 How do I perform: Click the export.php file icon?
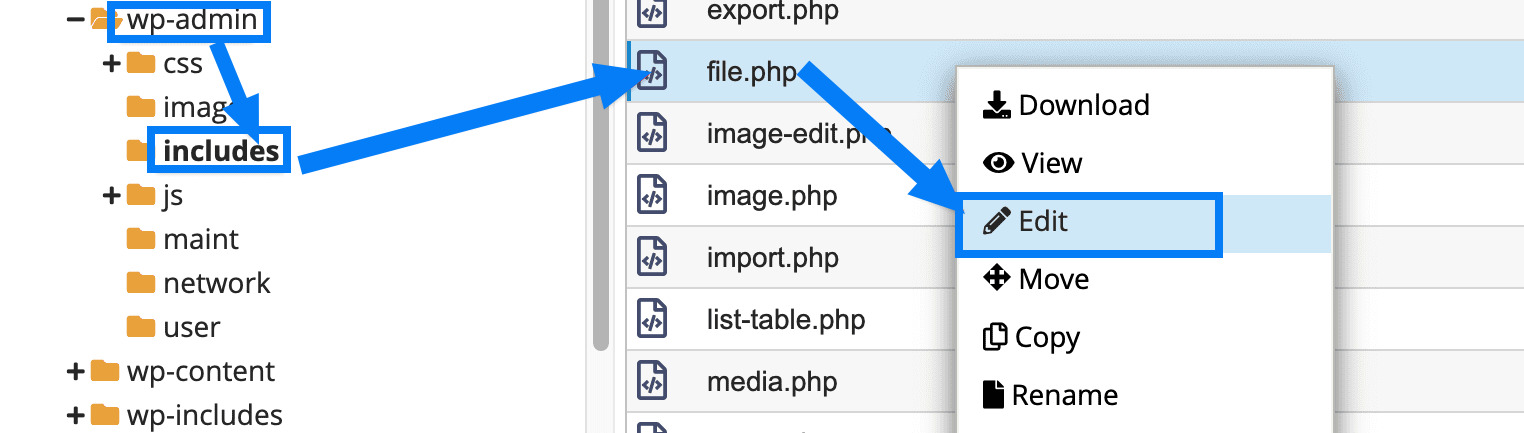[x=652, y=13]
